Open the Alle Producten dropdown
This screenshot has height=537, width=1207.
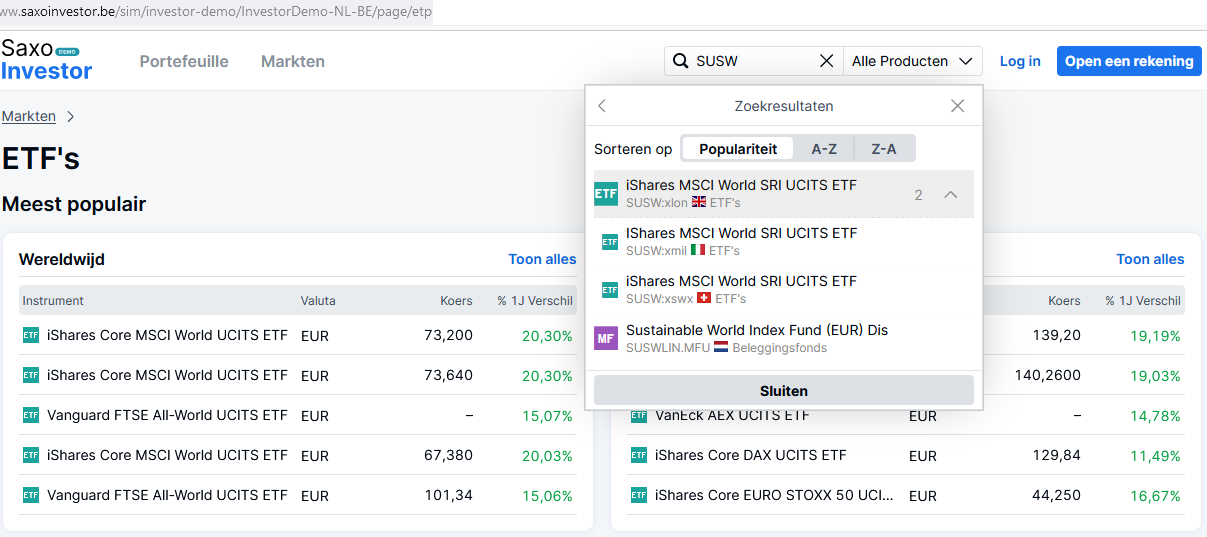[x=912, y=61]
